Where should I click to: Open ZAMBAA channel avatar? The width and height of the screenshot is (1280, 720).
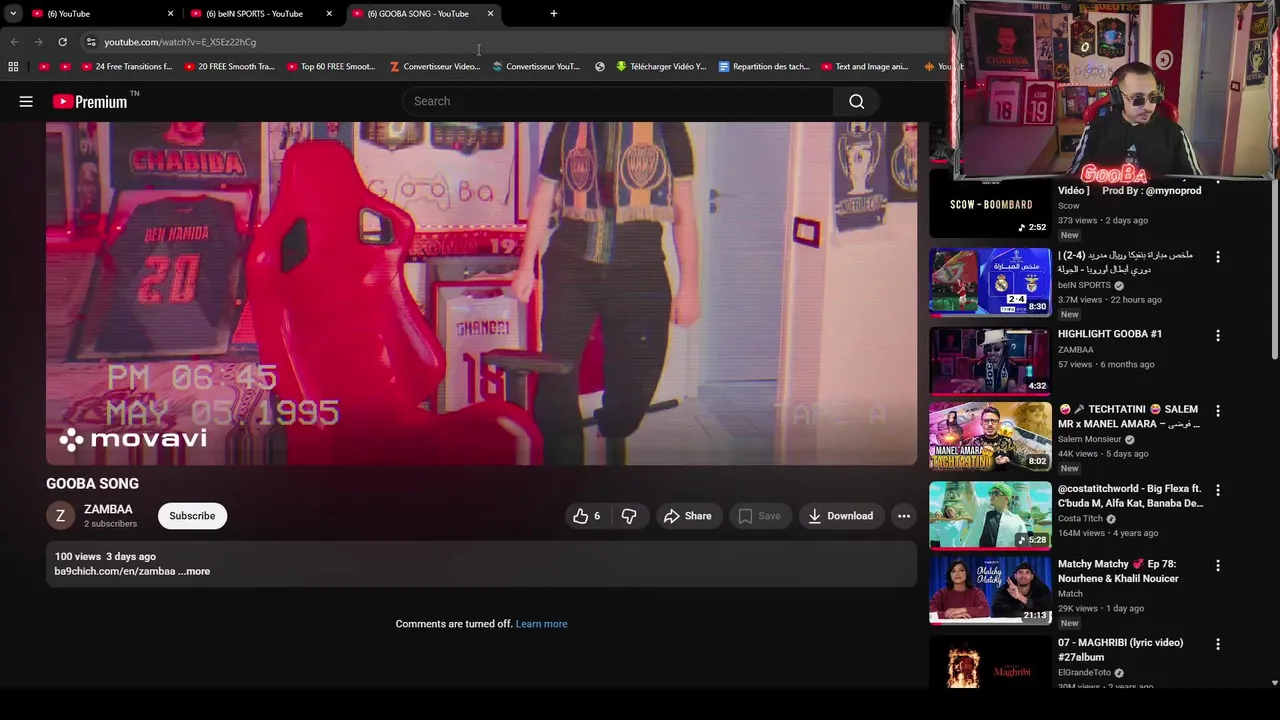pyautogui.click(x=60, y=516)
